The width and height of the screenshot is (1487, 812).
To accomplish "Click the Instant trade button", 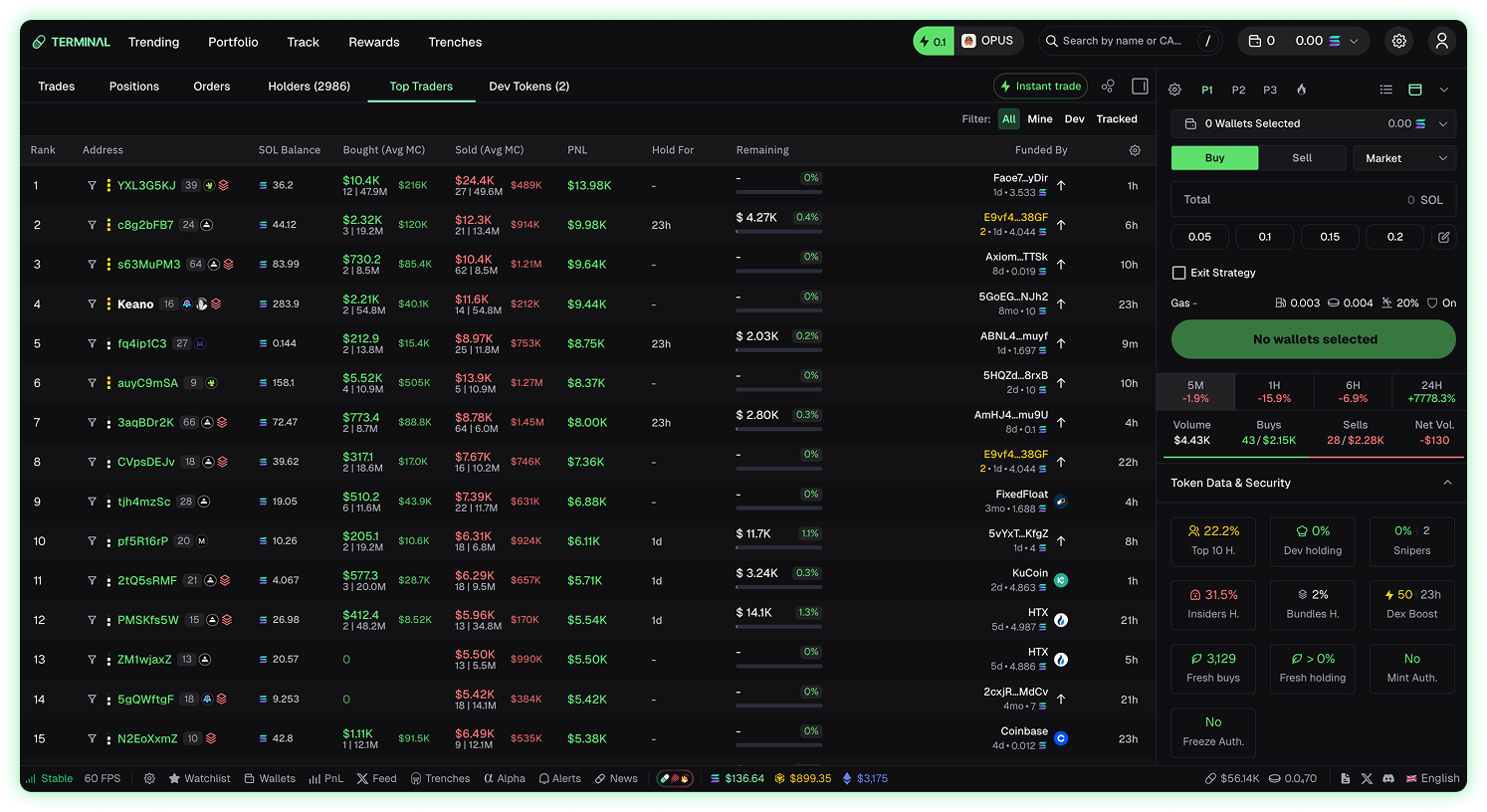I will pyautogui.click(x=1040, y=87).
